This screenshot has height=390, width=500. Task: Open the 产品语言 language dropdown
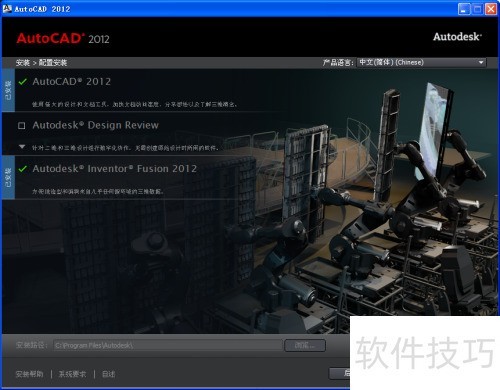tap(421, 62)
